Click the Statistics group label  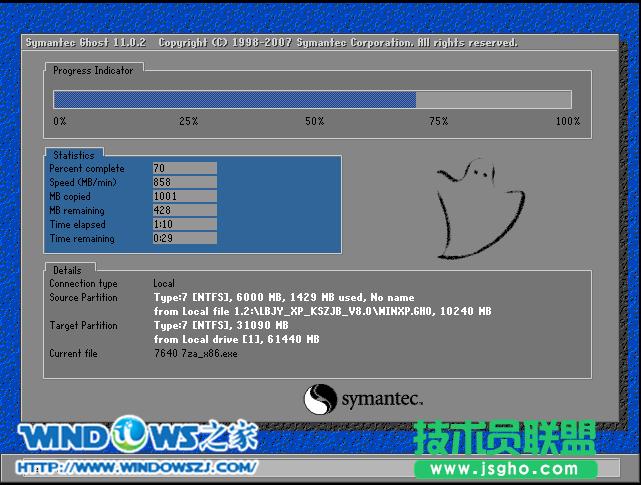pyautogui.click(x=74, y=155)
